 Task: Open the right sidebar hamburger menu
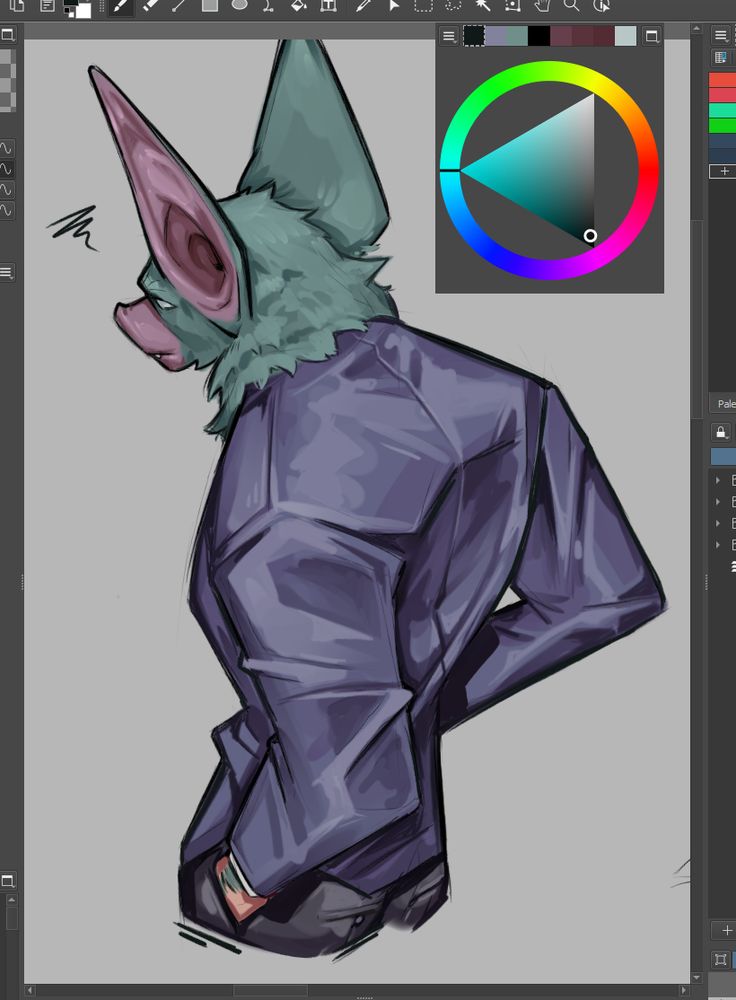(721, 35)
